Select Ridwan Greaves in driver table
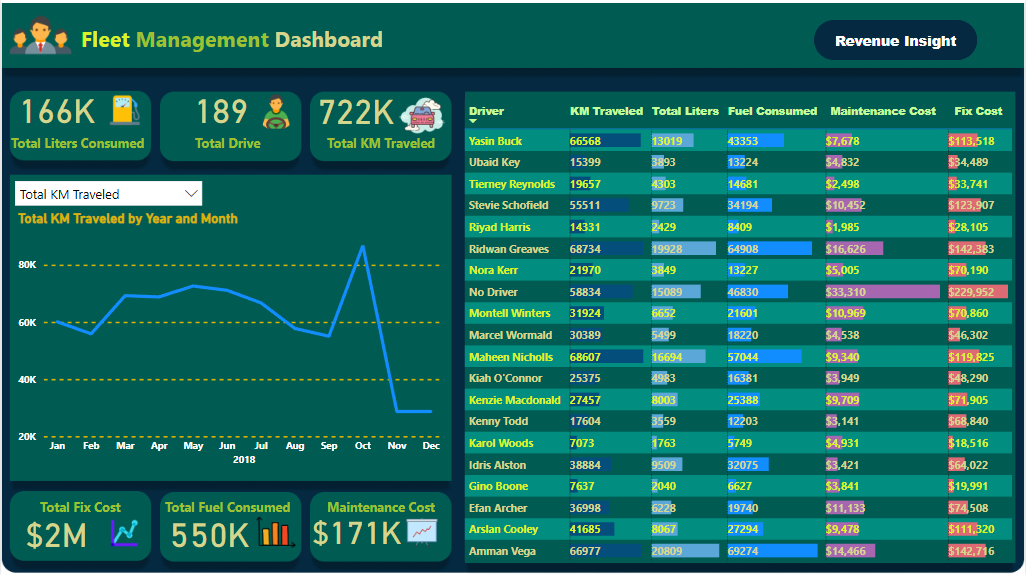 [509, 249]
